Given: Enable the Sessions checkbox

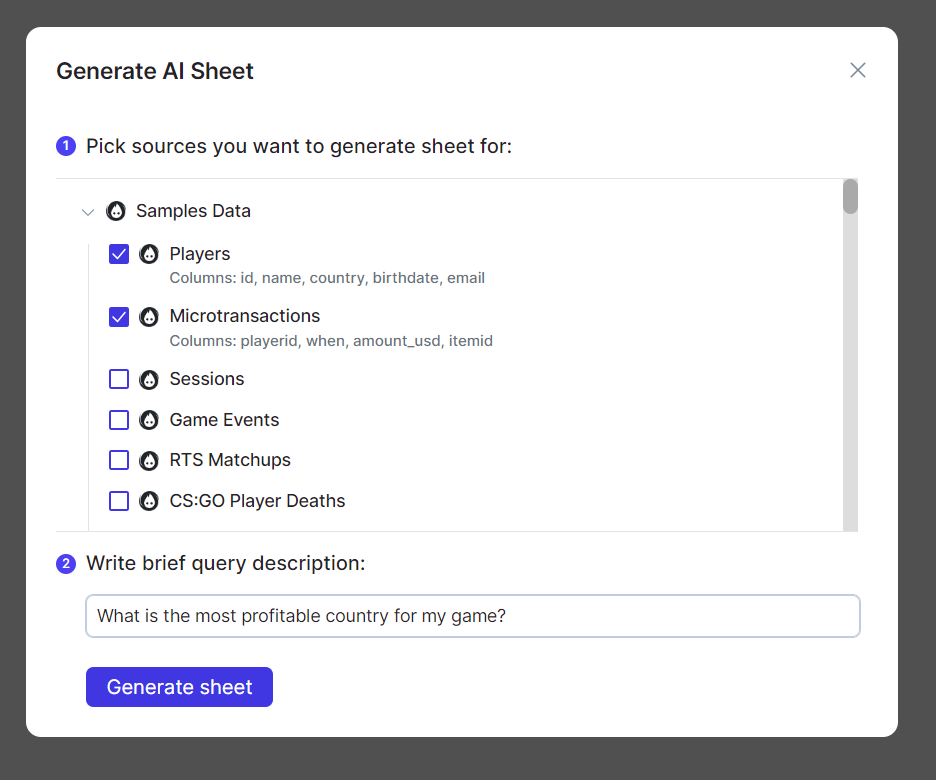Looking at the screenshot, I should tap(119, 379).
